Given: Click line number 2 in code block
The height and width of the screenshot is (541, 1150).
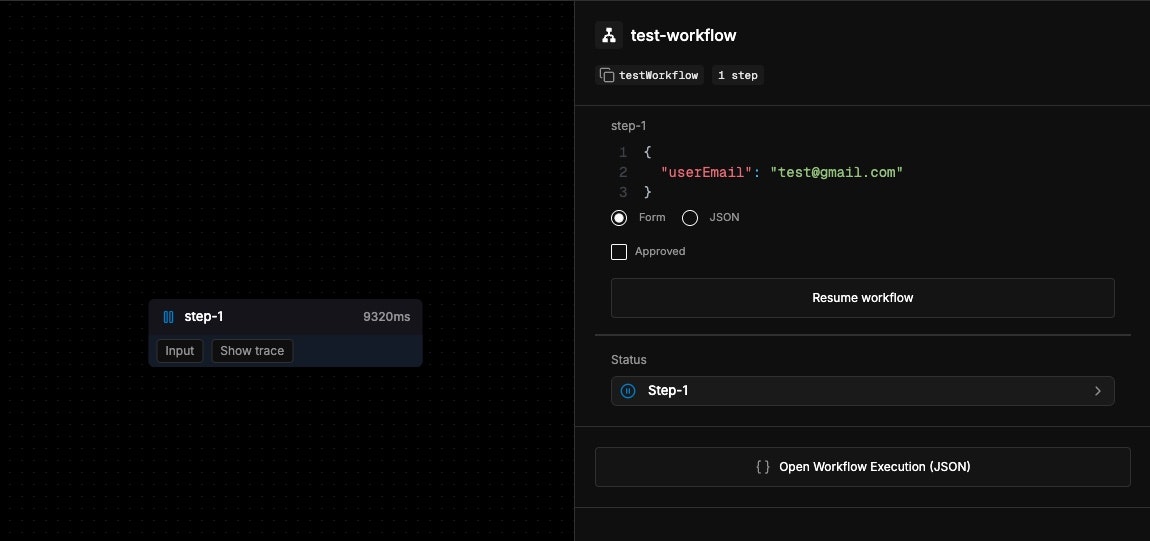Looking at the screenshot, I should click(623, 172).
